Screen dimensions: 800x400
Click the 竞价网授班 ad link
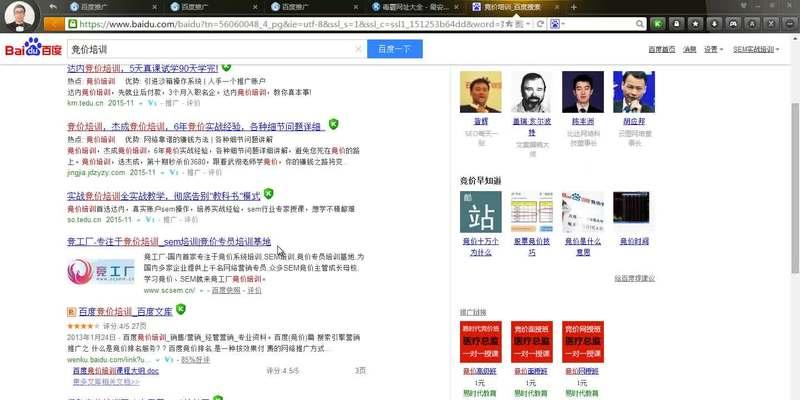coord(583,371)
